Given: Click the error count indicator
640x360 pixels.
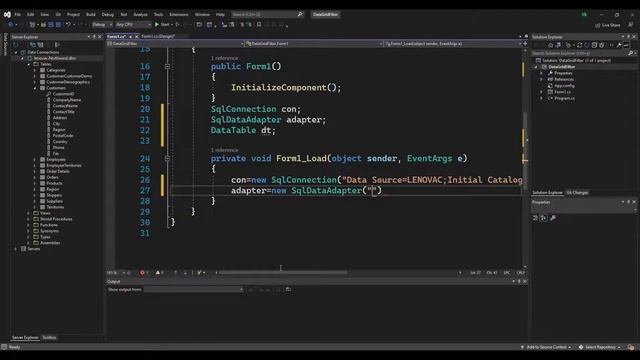Looking at the screenshot, I should (144, 272).
